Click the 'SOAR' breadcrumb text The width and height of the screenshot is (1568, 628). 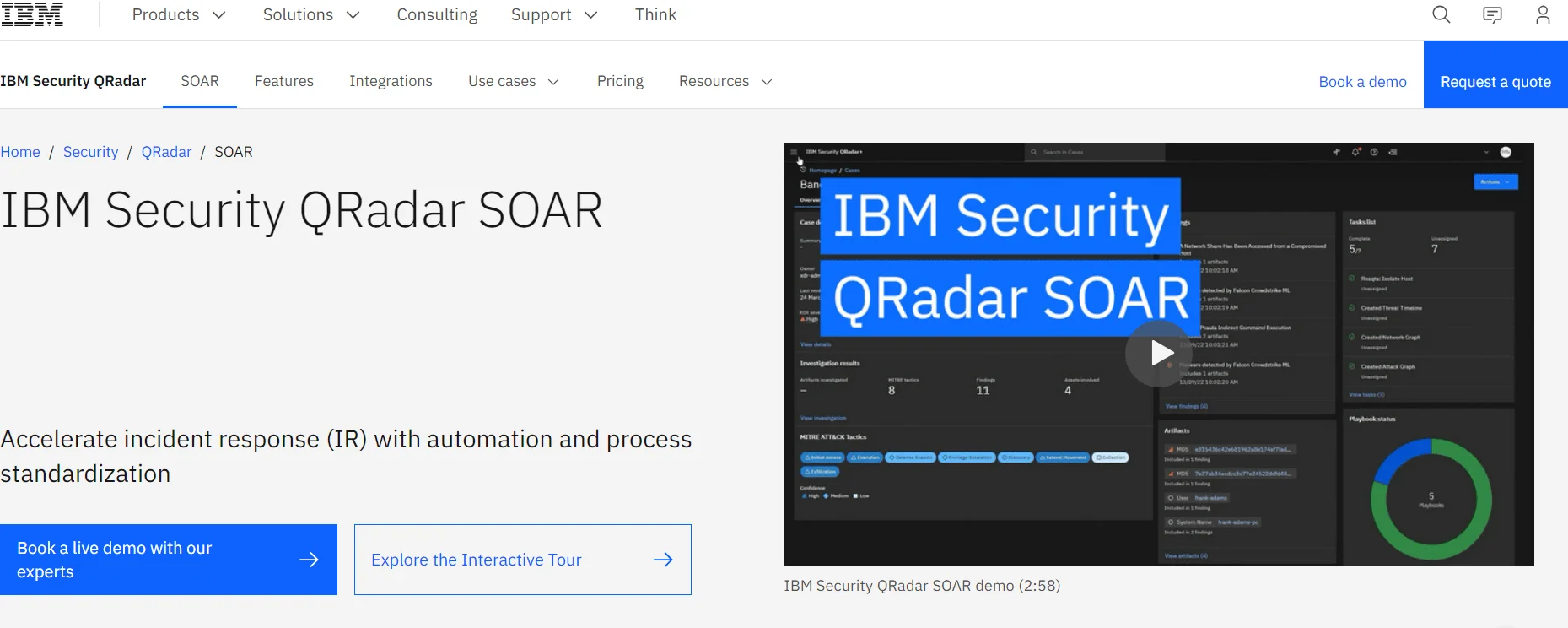[234, 152]
